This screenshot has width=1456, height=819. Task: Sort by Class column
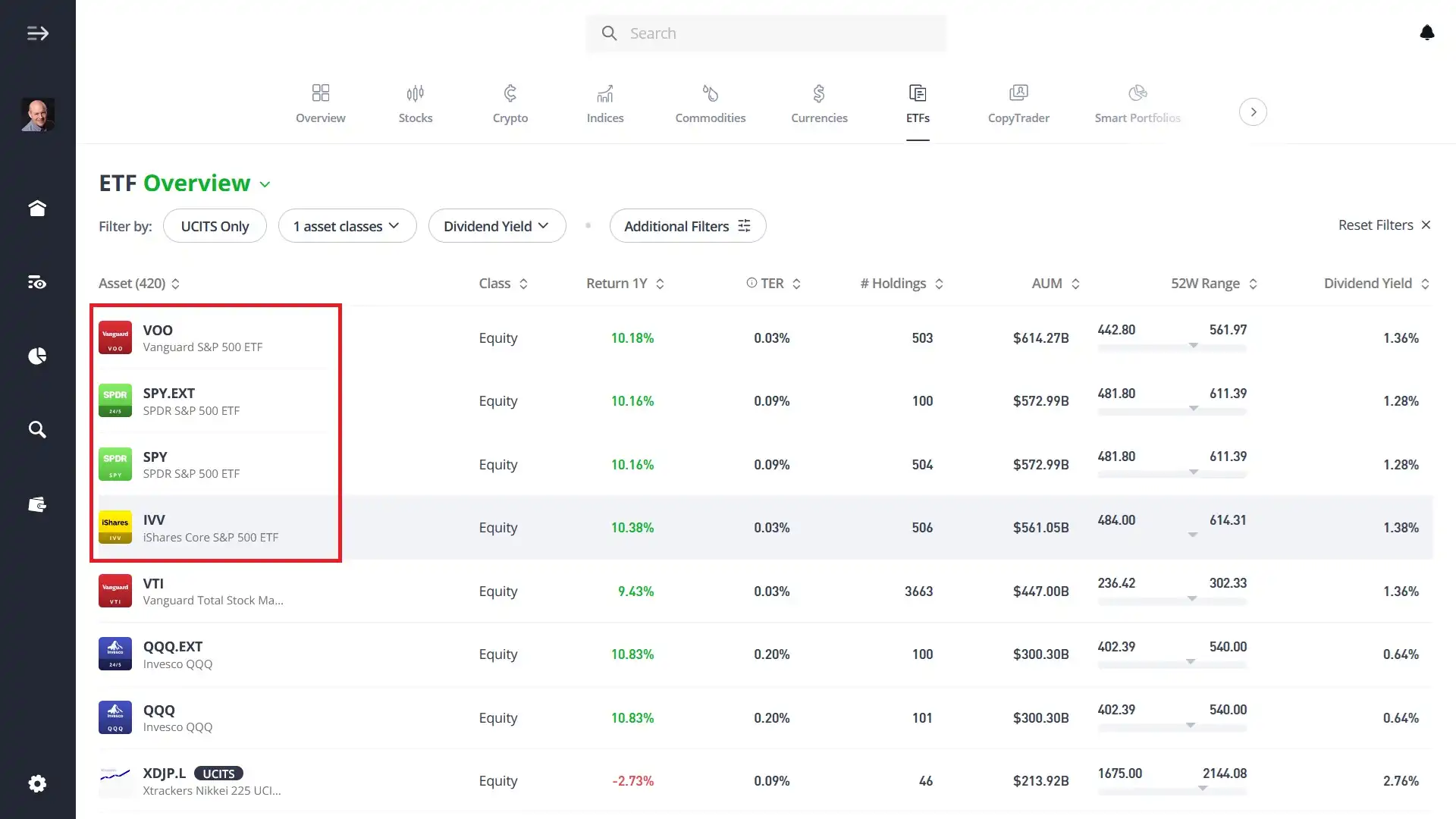(504, 284)
